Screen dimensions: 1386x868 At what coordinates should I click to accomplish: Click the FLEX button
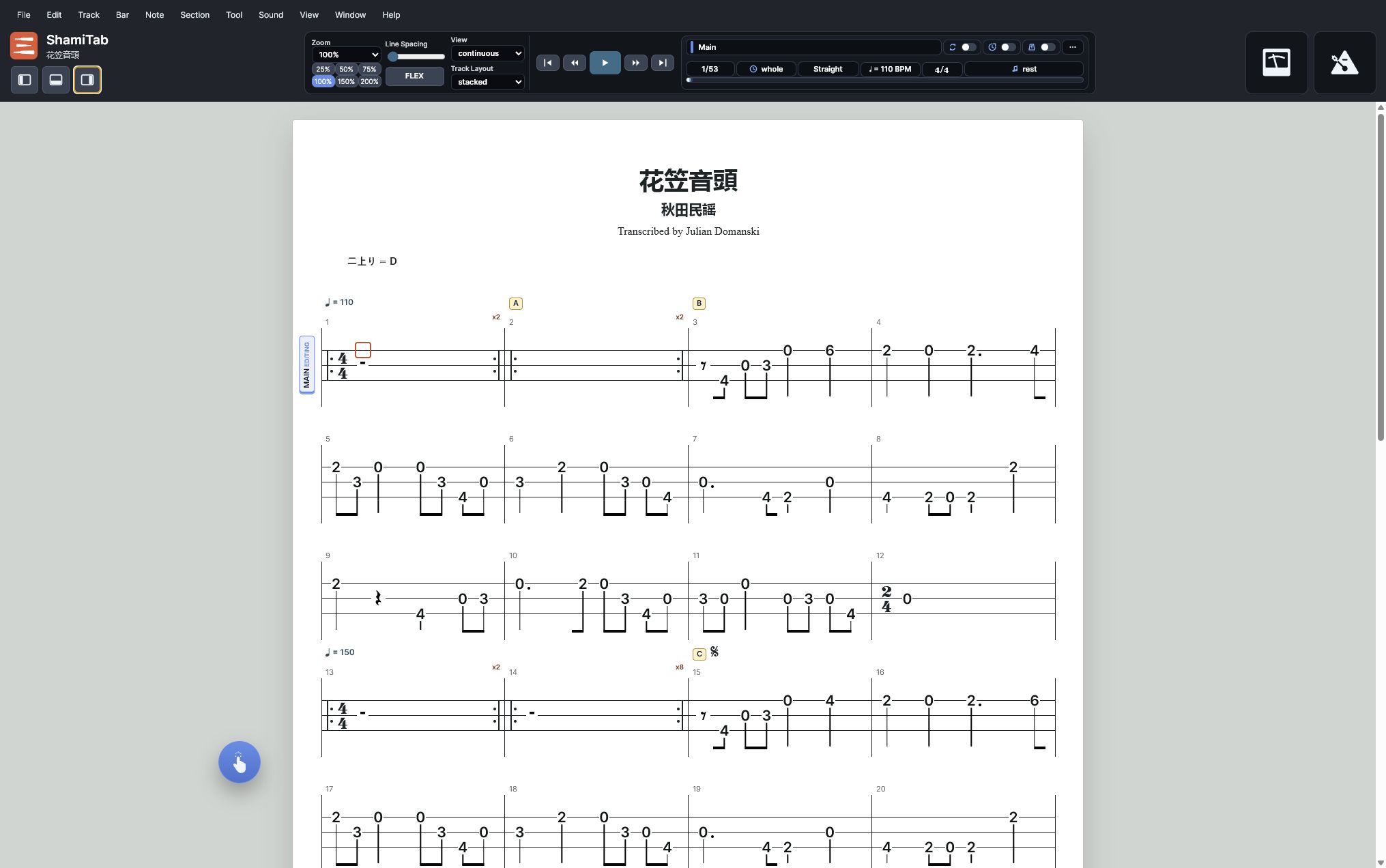click(x=414, y=76)
